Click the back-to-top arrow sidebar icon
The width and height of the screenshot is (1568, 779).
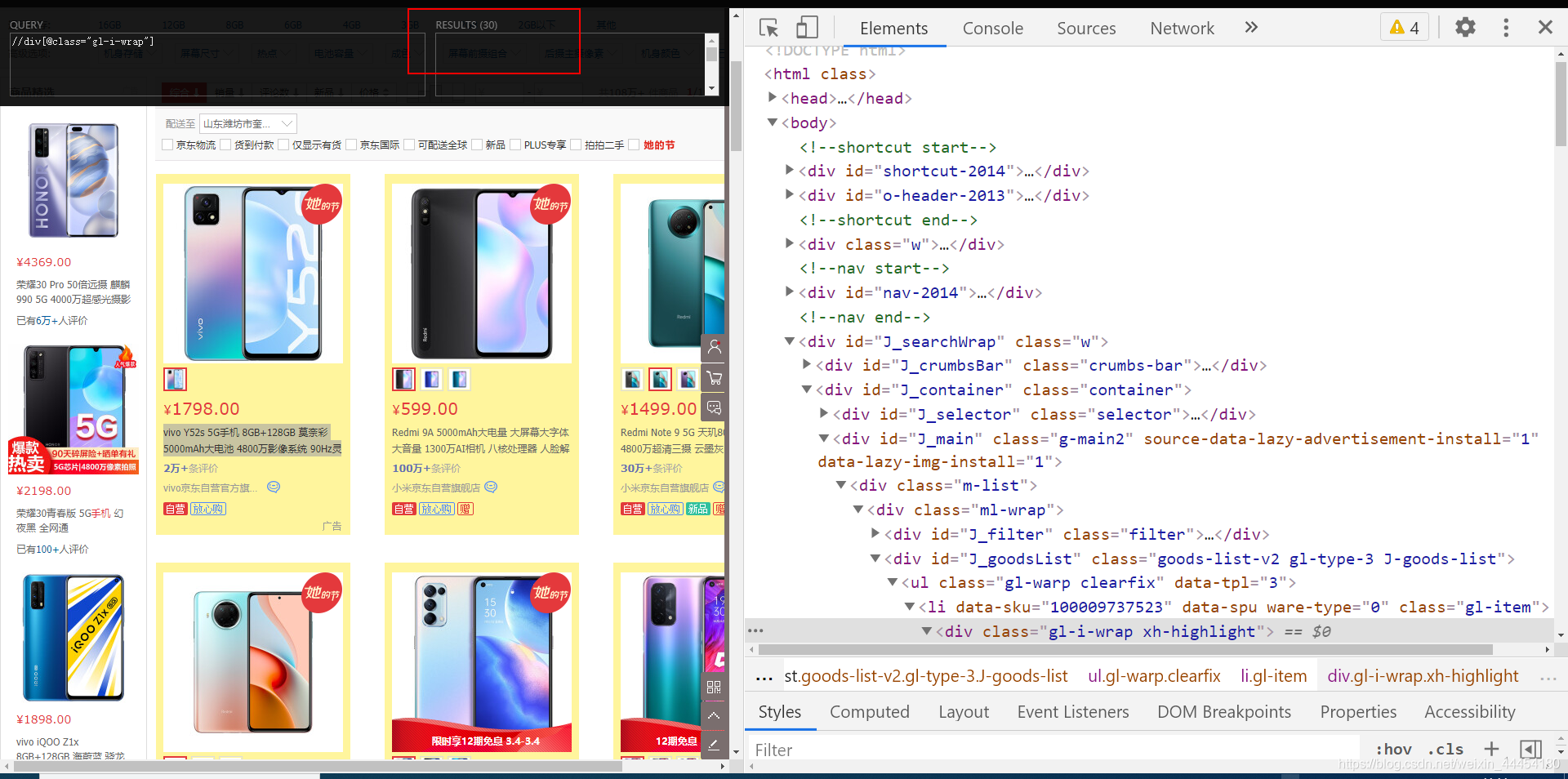[x=714, y=715]
